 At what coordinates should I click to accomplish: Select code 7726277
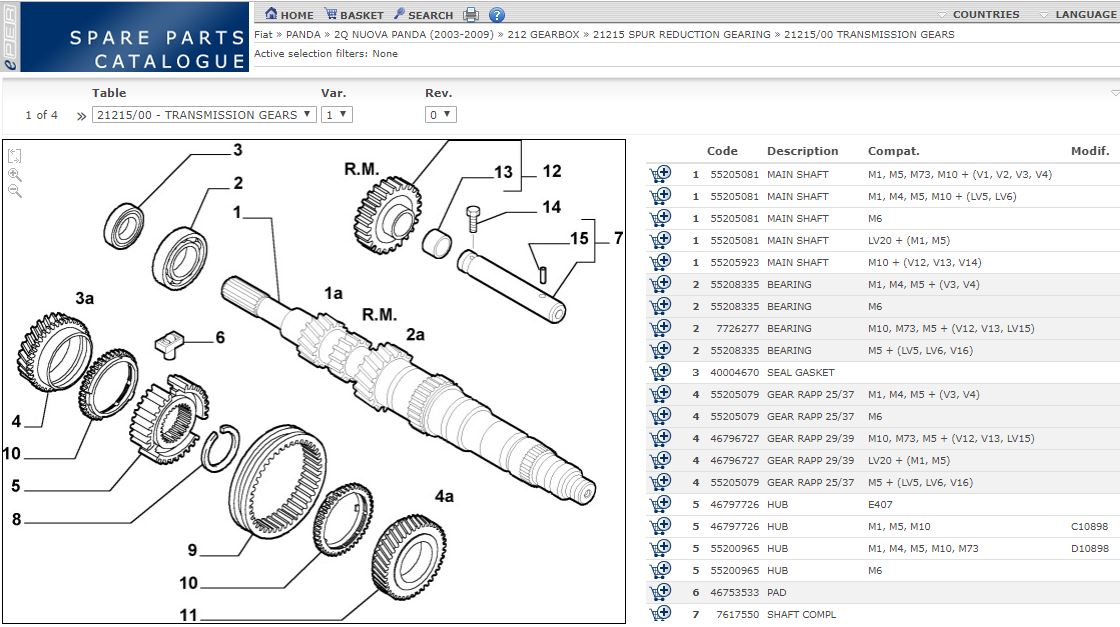737,328
